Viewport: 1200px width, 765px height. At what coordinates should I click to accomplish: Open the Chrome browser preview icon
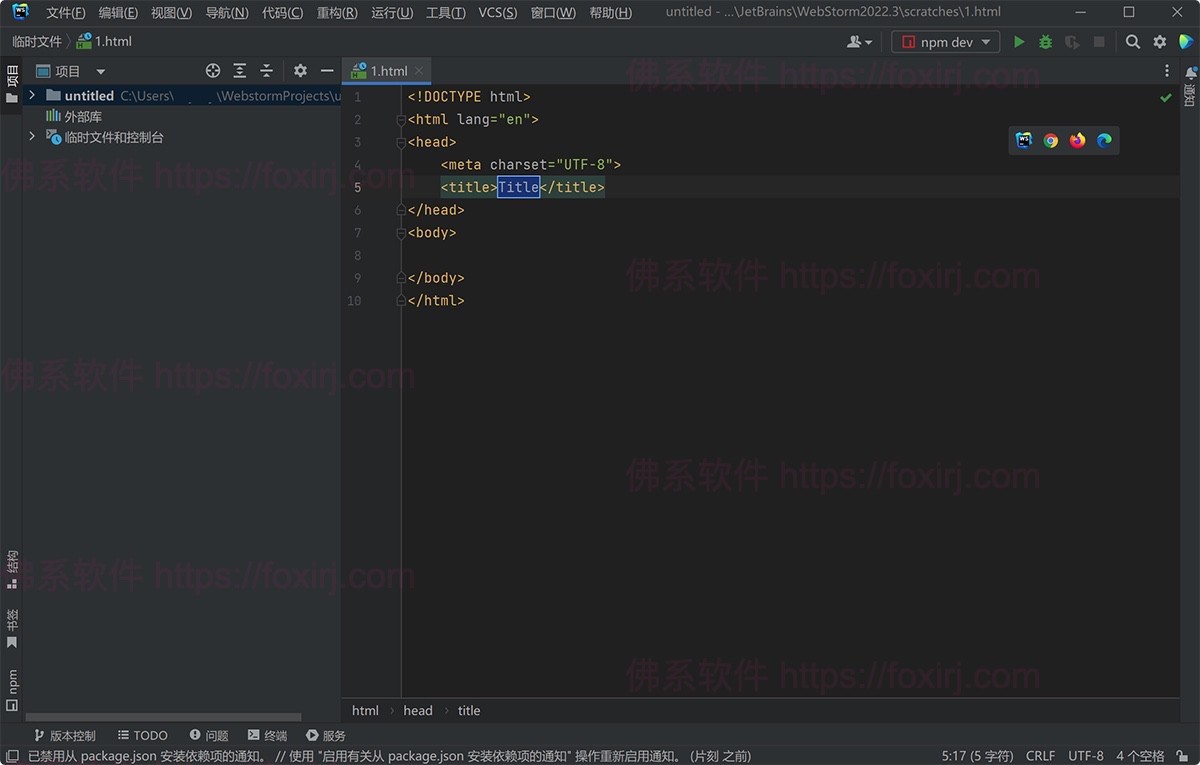tap(1050, 141)
